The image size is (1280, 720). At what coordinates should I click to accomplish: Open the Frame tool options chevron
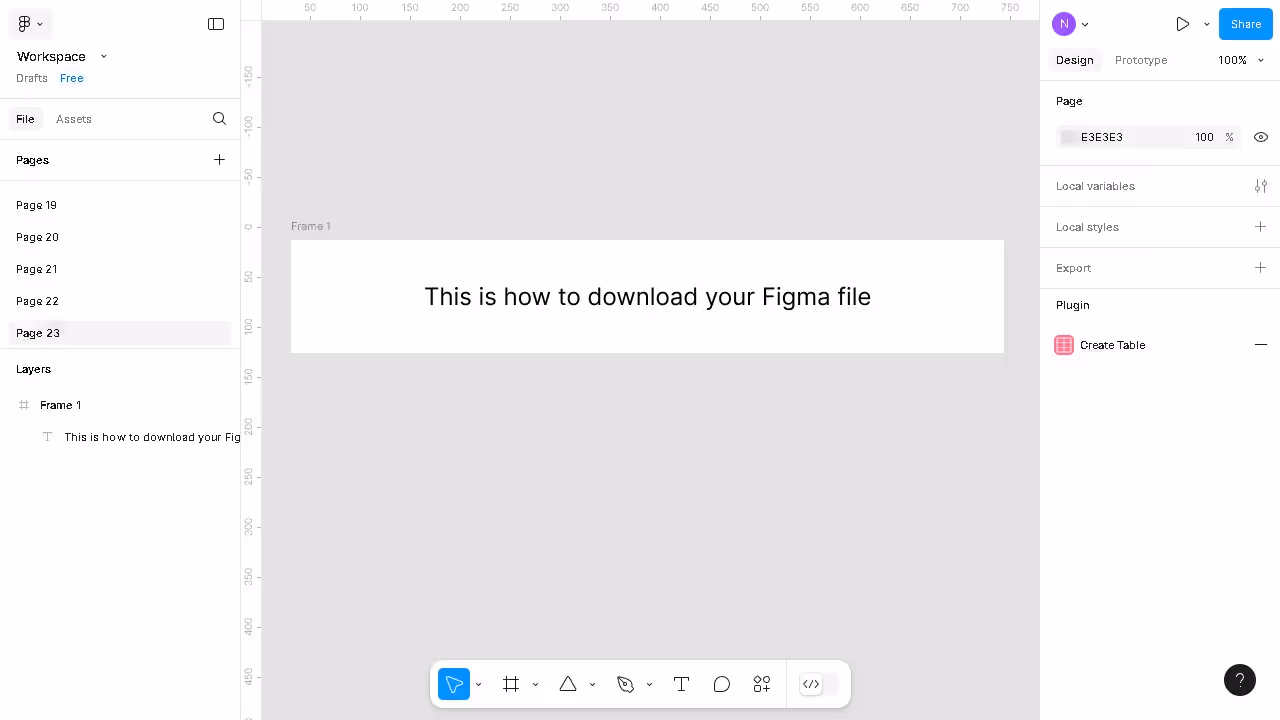(x=536, y=685)
